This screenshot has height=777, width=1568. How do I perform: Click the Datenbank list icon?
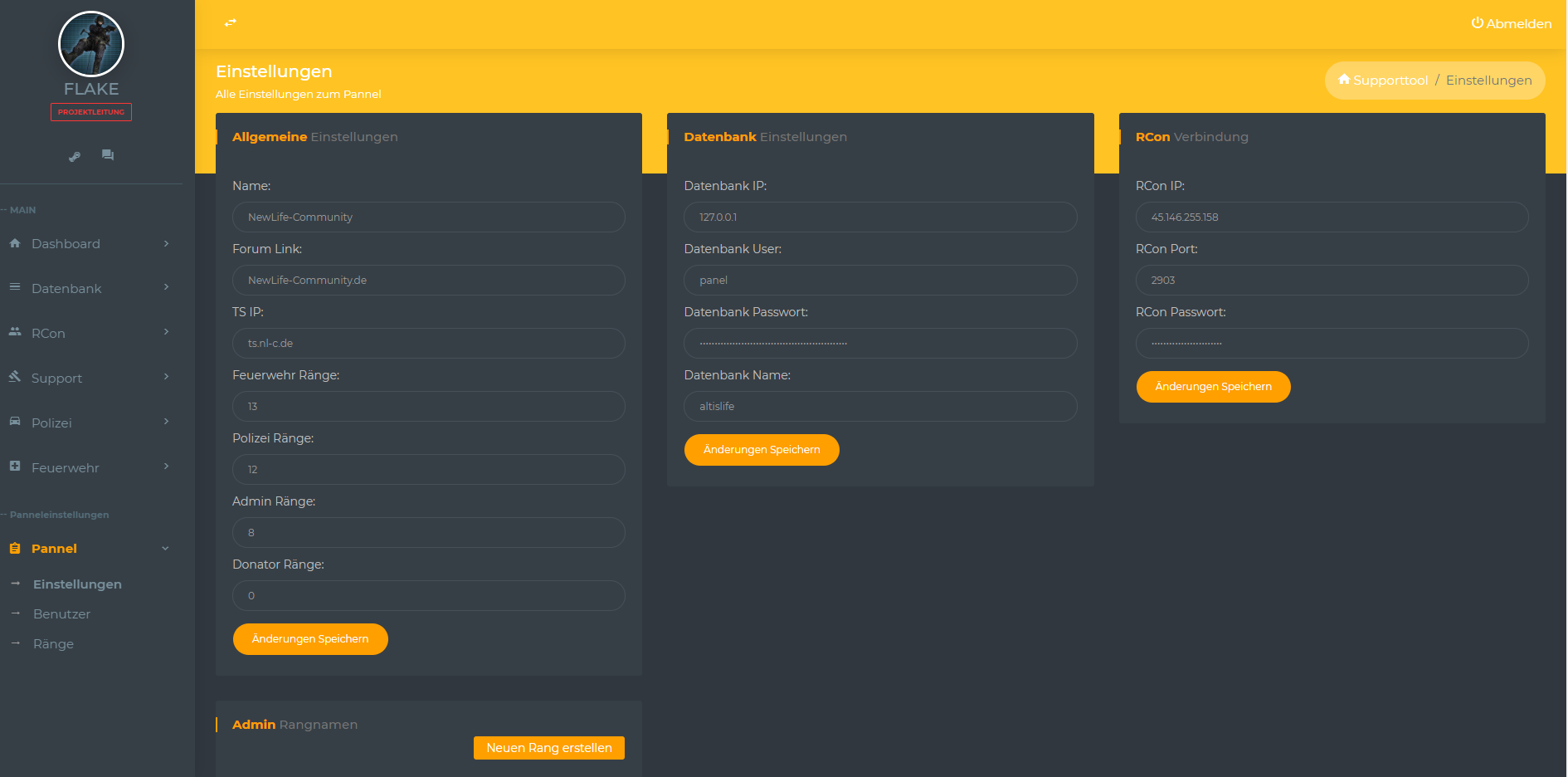click(15, 287)
